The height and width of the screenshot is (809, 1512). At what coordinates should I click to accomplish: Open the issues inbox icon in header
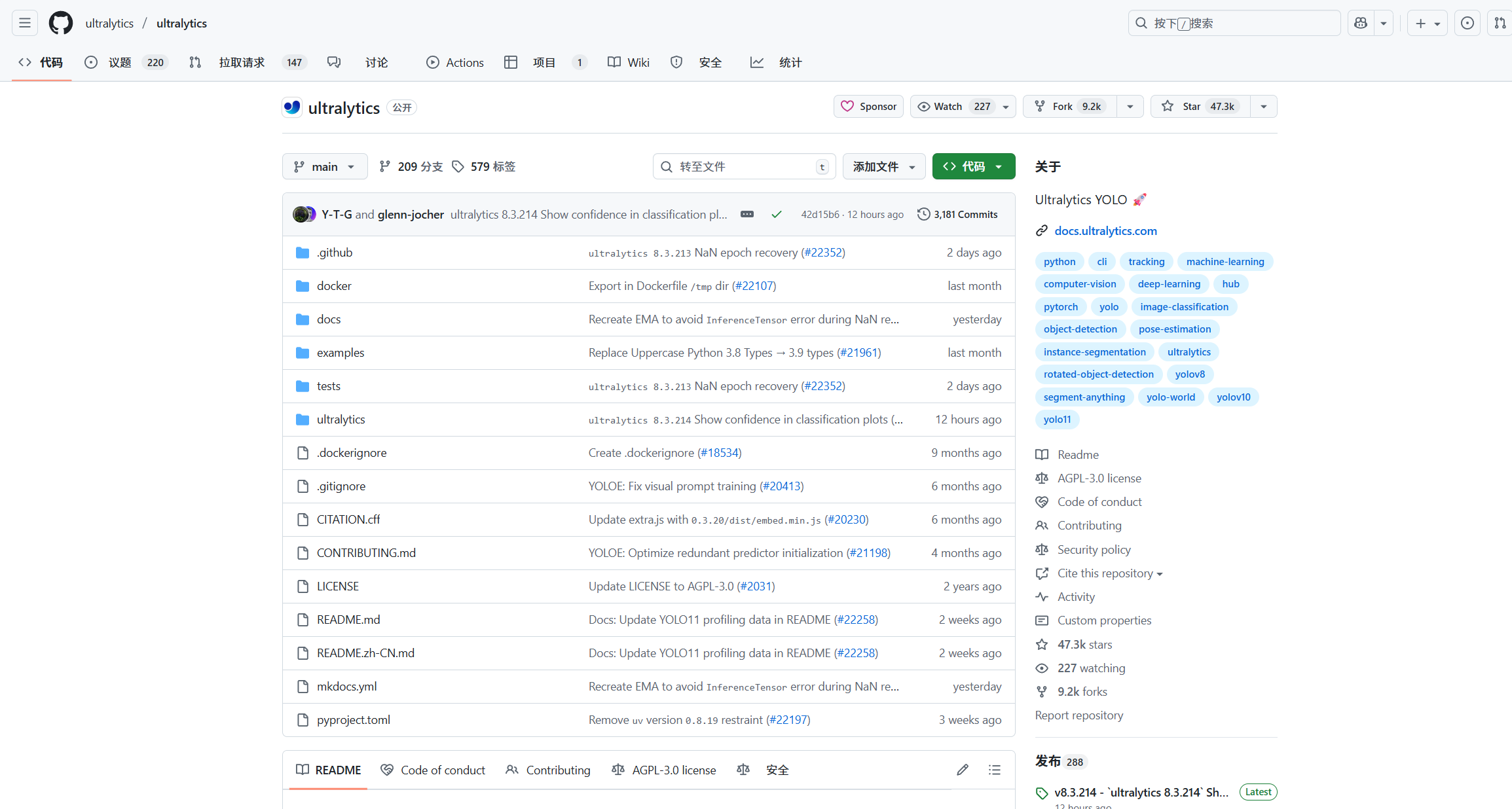point(1467,23)
